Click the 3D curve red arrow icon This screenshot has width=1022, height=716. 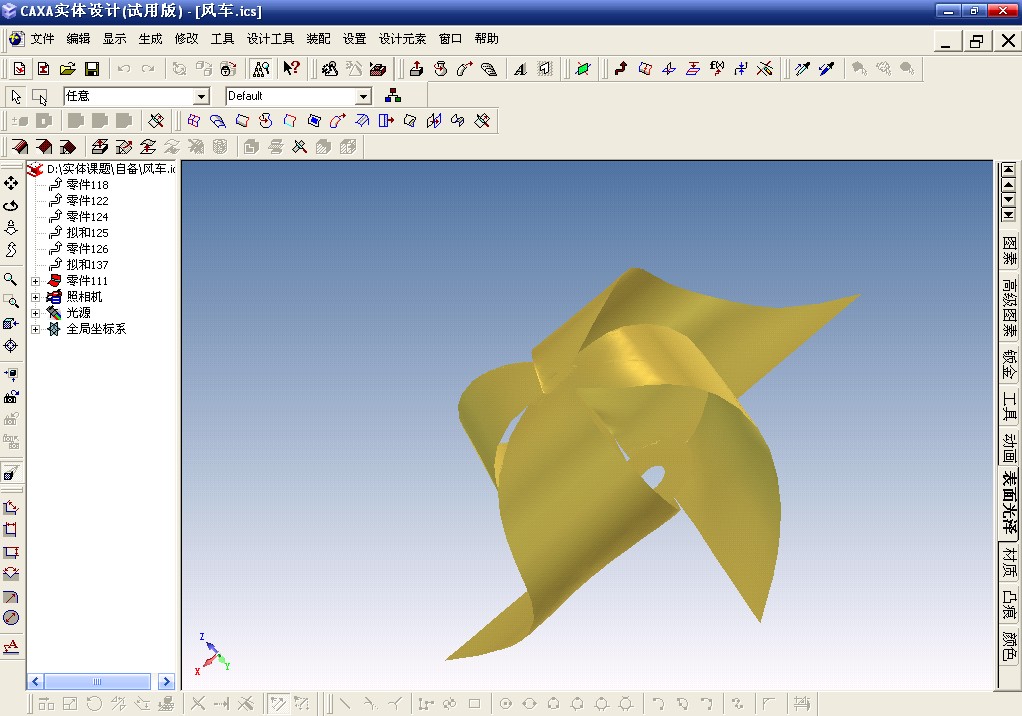coord(620,68)
